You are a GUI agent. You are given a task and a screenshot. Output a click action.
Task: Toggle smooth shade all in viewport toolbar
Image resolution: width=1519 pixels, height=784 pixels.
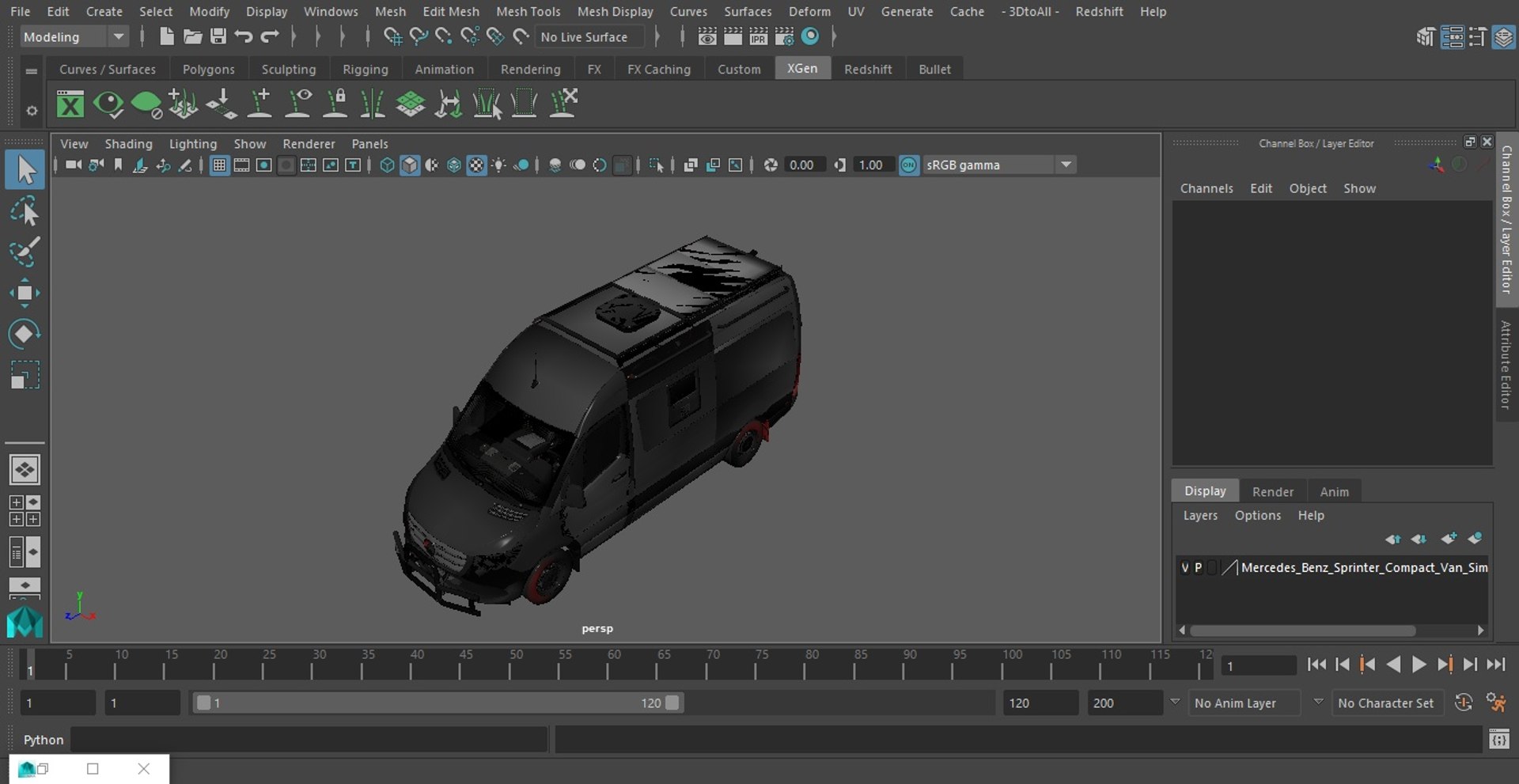(x=409, y=165)
